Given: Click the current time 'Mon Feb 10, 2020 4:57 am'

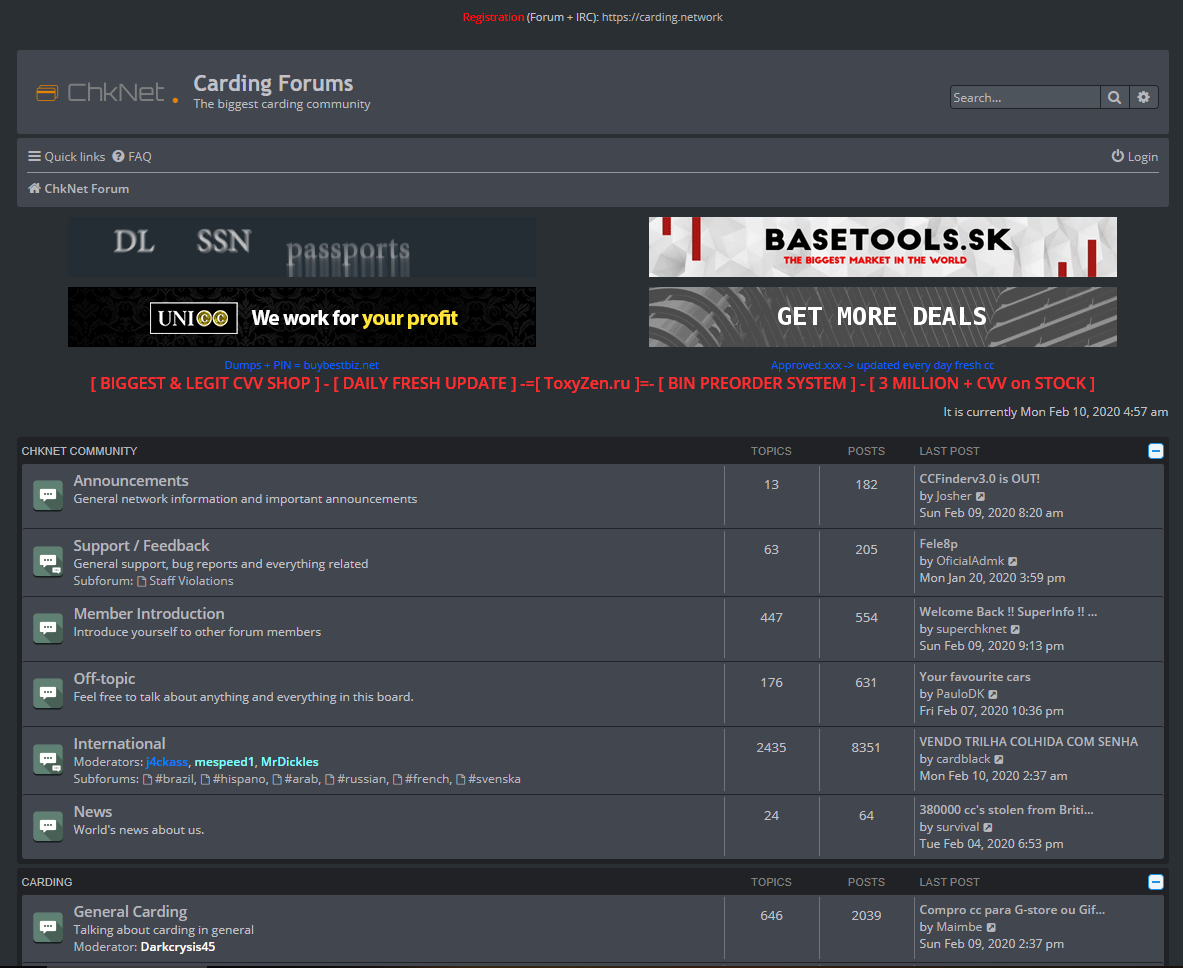Looking at the screenshot, I should (x=1094, y=412).
